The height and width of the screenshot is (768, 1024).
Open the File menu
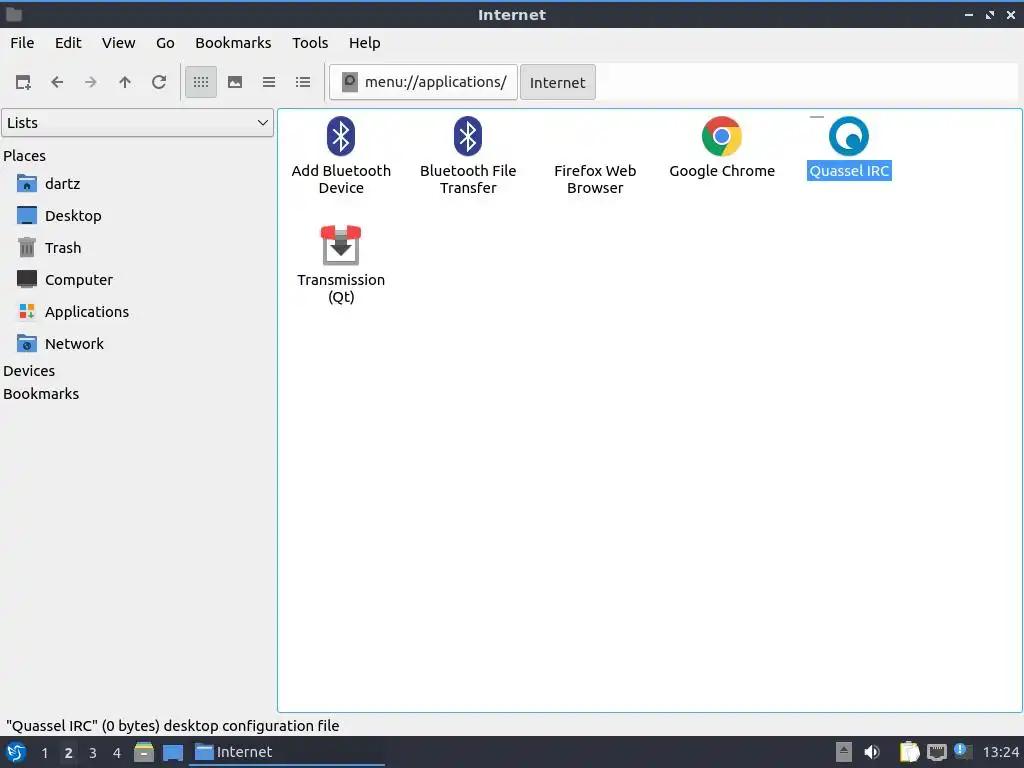click(x=22, y=43)
